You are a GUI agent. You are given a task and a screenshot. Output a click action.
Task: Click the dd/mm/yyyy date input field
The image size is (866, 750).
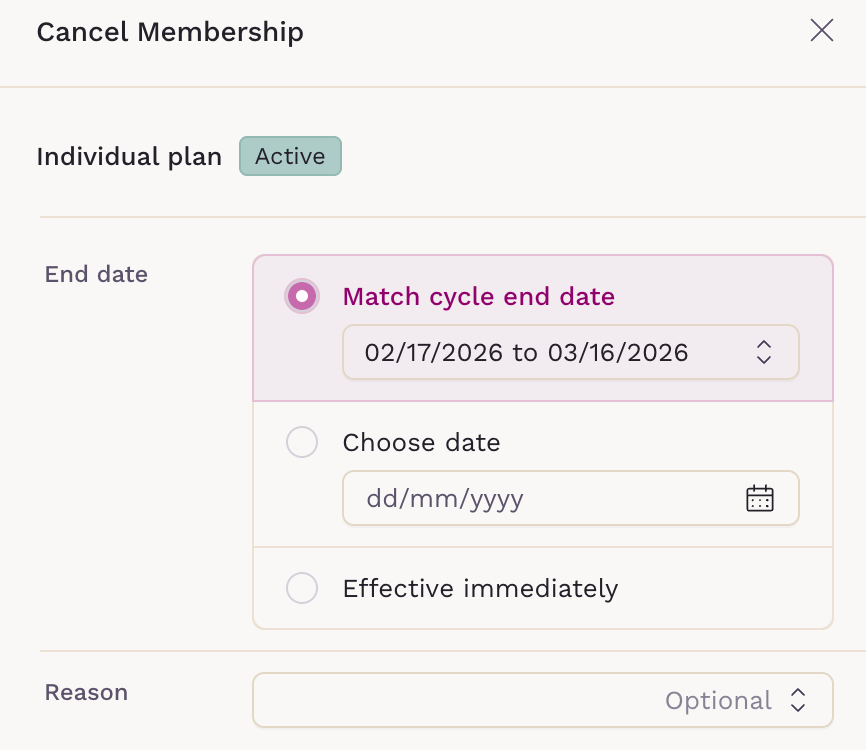(x=540, y=498)
